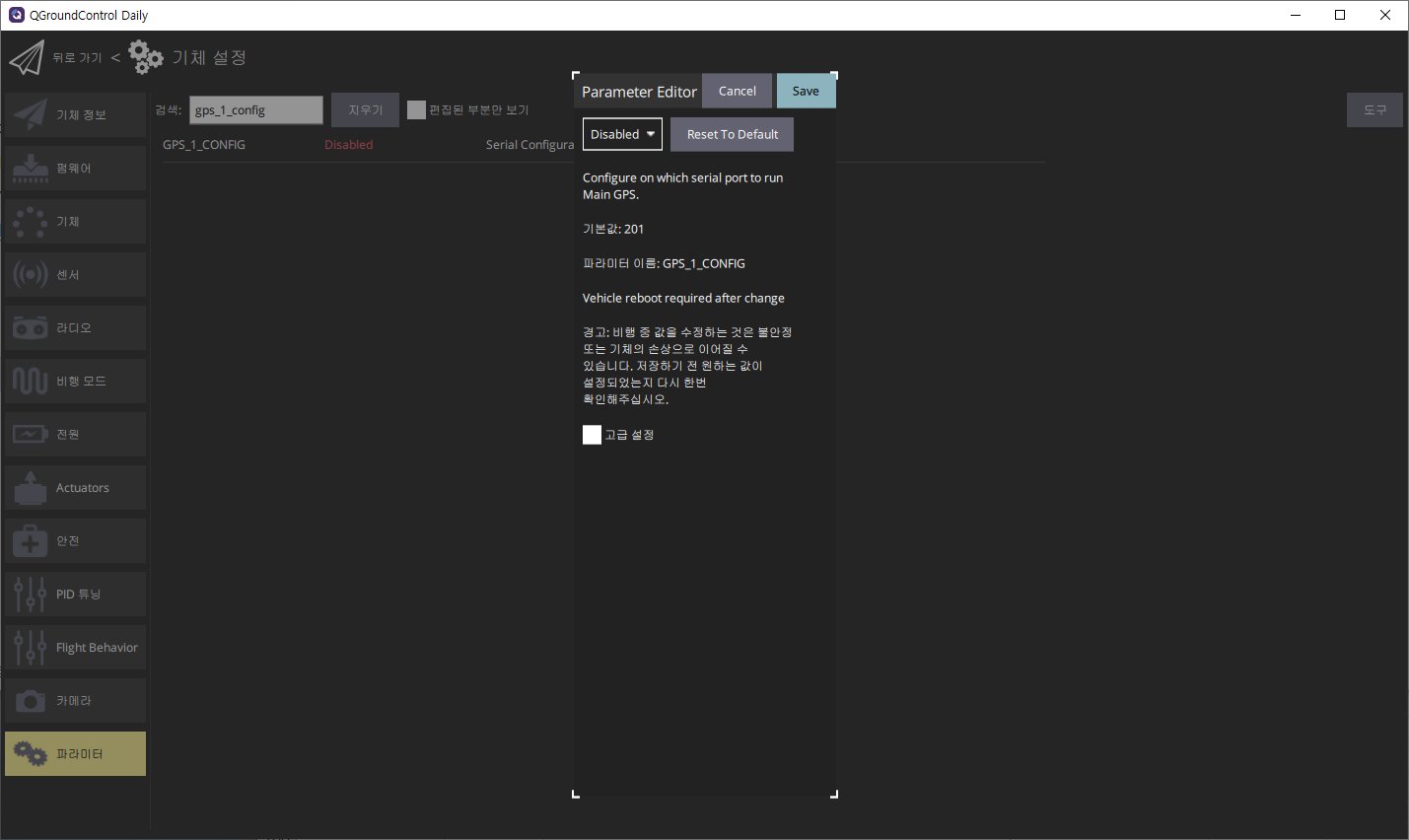This screenshot has height=840, width=1409.
Task: Cancel the Parameter Editor dialog
Action: 737,92
